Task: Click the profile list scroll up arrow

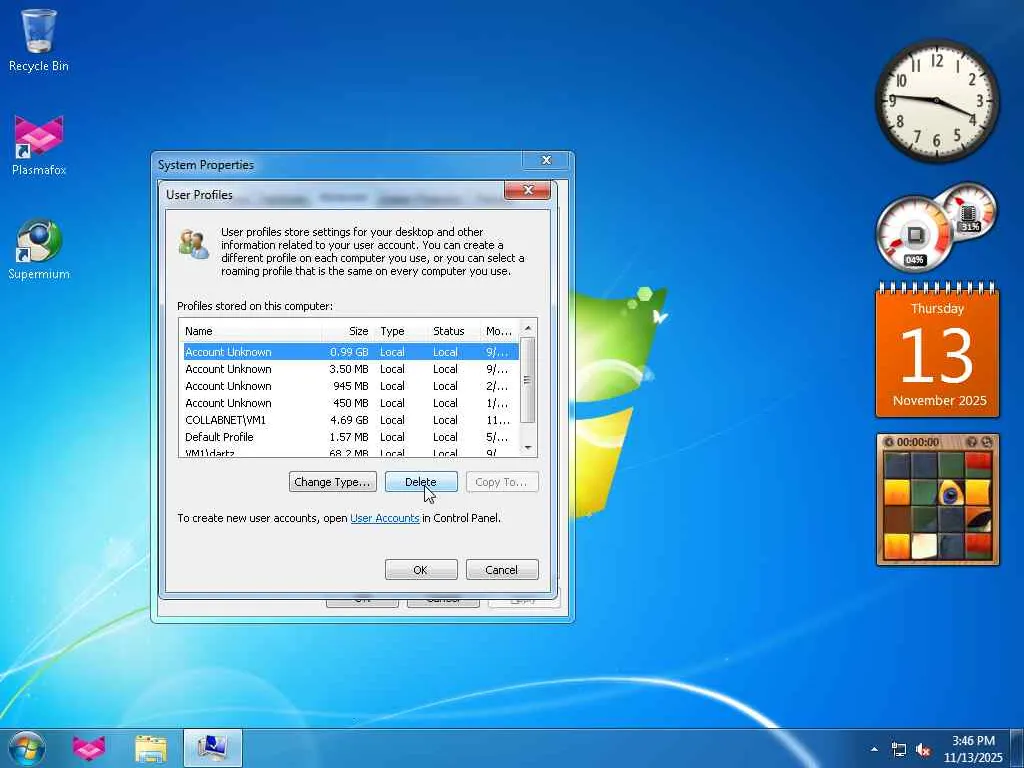Action: click(528, 328)
